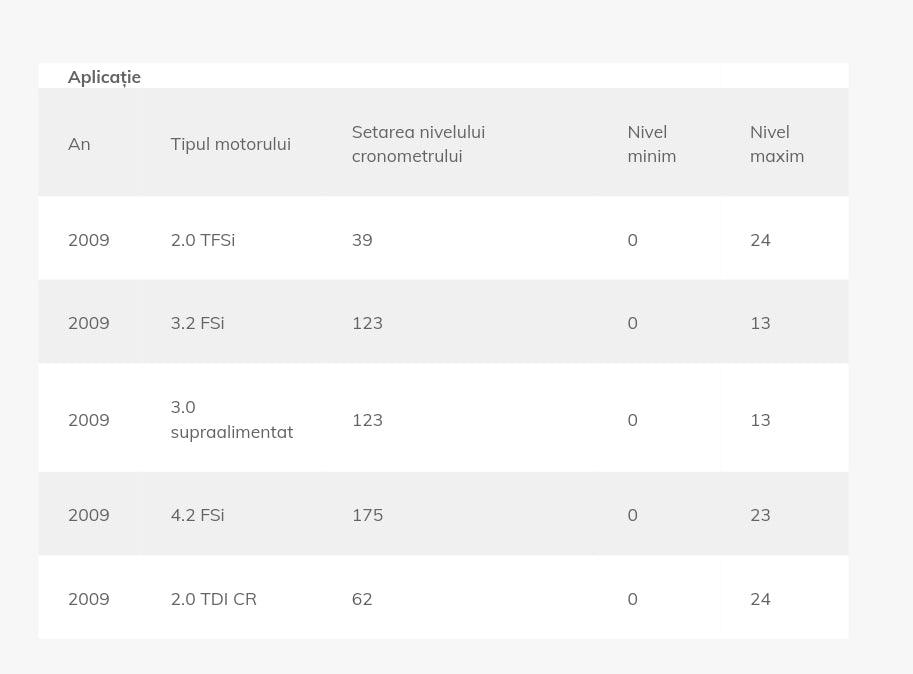The width and height of the screenshot is (913, 674).
Task: Click maximum level value 23
Action: (x=760, y=515)
